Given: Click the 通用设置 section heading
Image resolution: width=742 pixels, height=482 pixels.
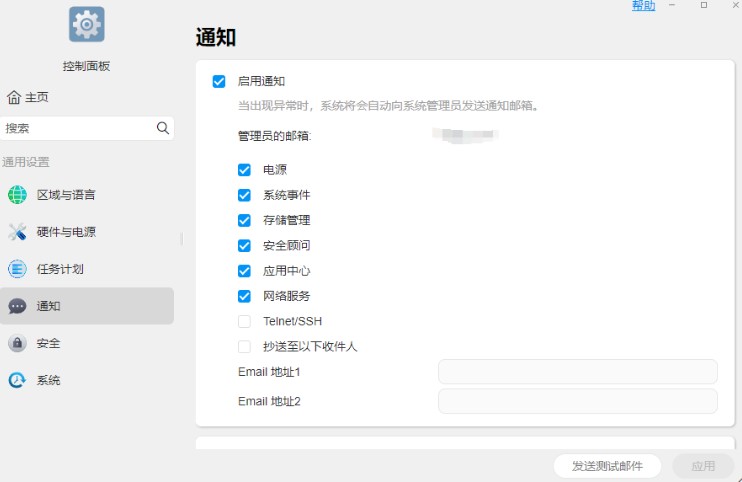Looking at the screenshot, I should [x=26, y=162].
